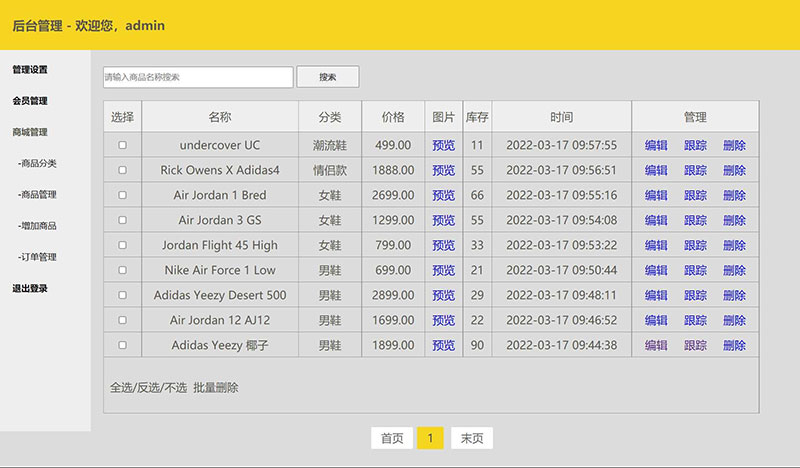The image size is (800, 468).
Task: Go to 商品分类 submenu item
Action: click(x=38, y=163)
